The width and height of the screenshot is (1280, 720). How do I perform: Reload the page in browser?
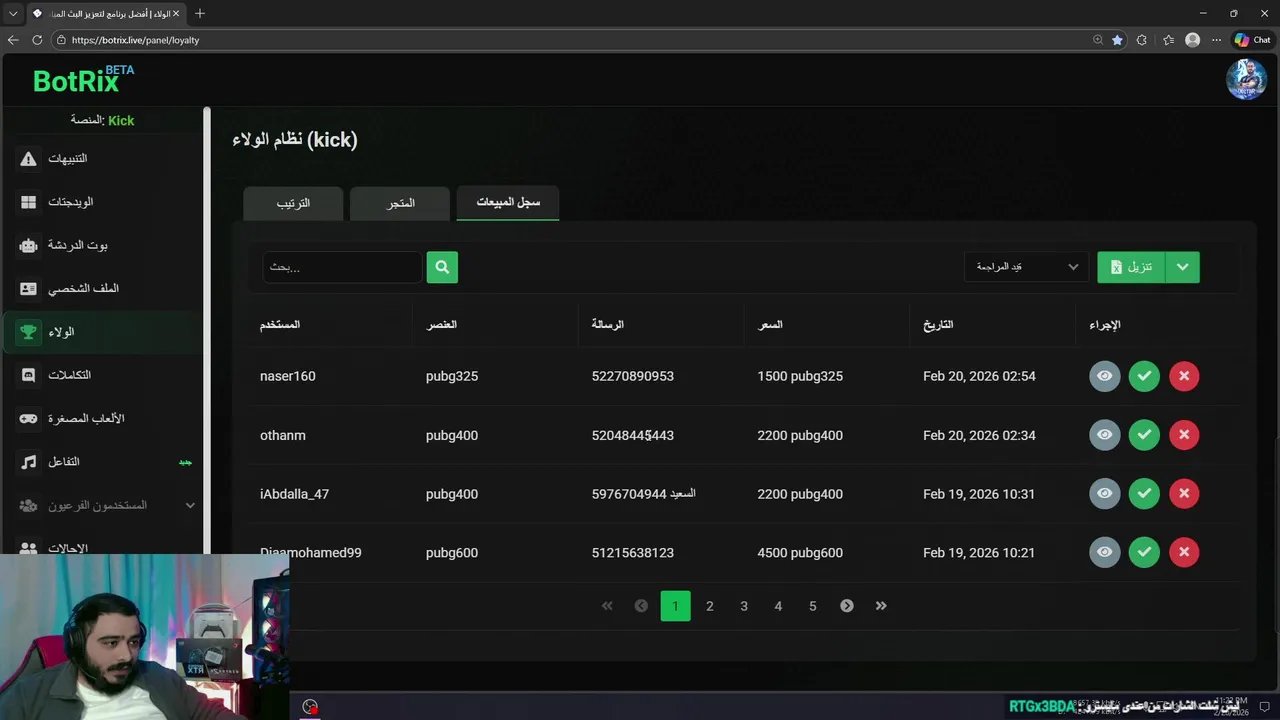(37, 40)
